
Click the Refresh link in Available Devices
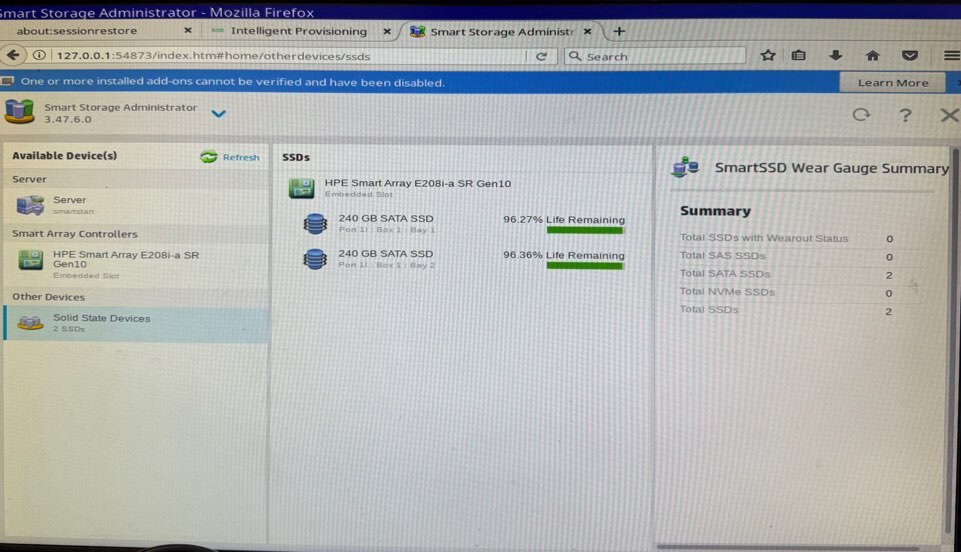click(241, 157)
